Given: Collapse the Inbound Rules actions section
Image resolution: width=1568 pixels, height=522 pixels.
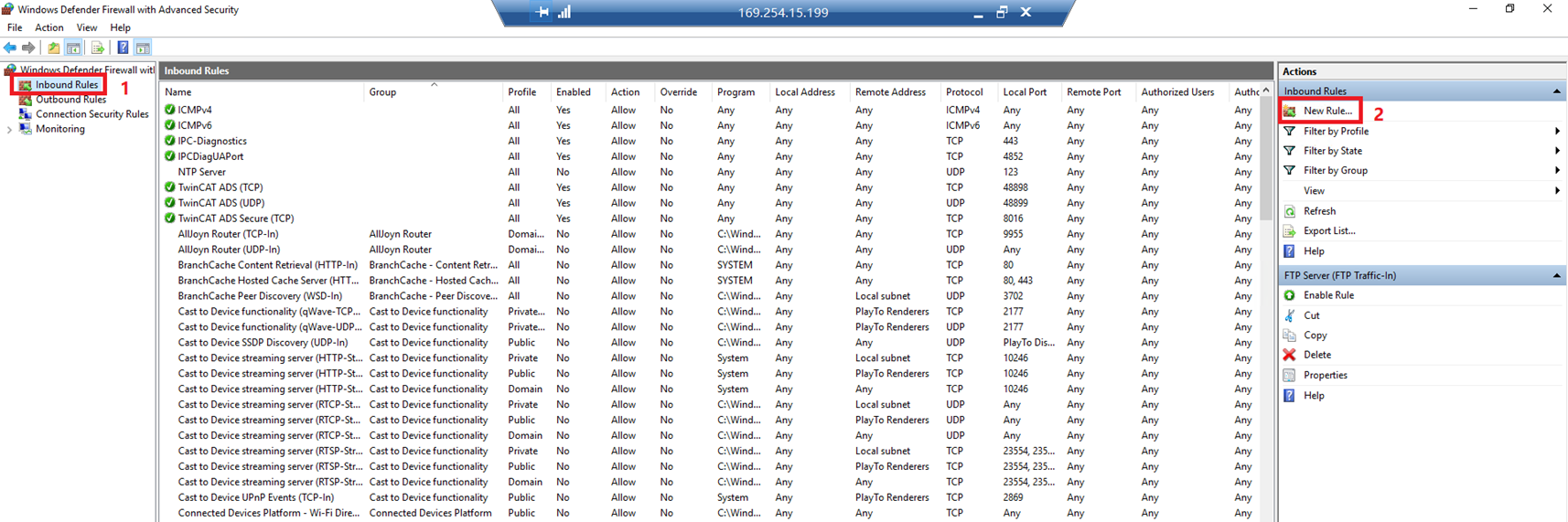Looking at the screenshot, I should point(1556,91).
